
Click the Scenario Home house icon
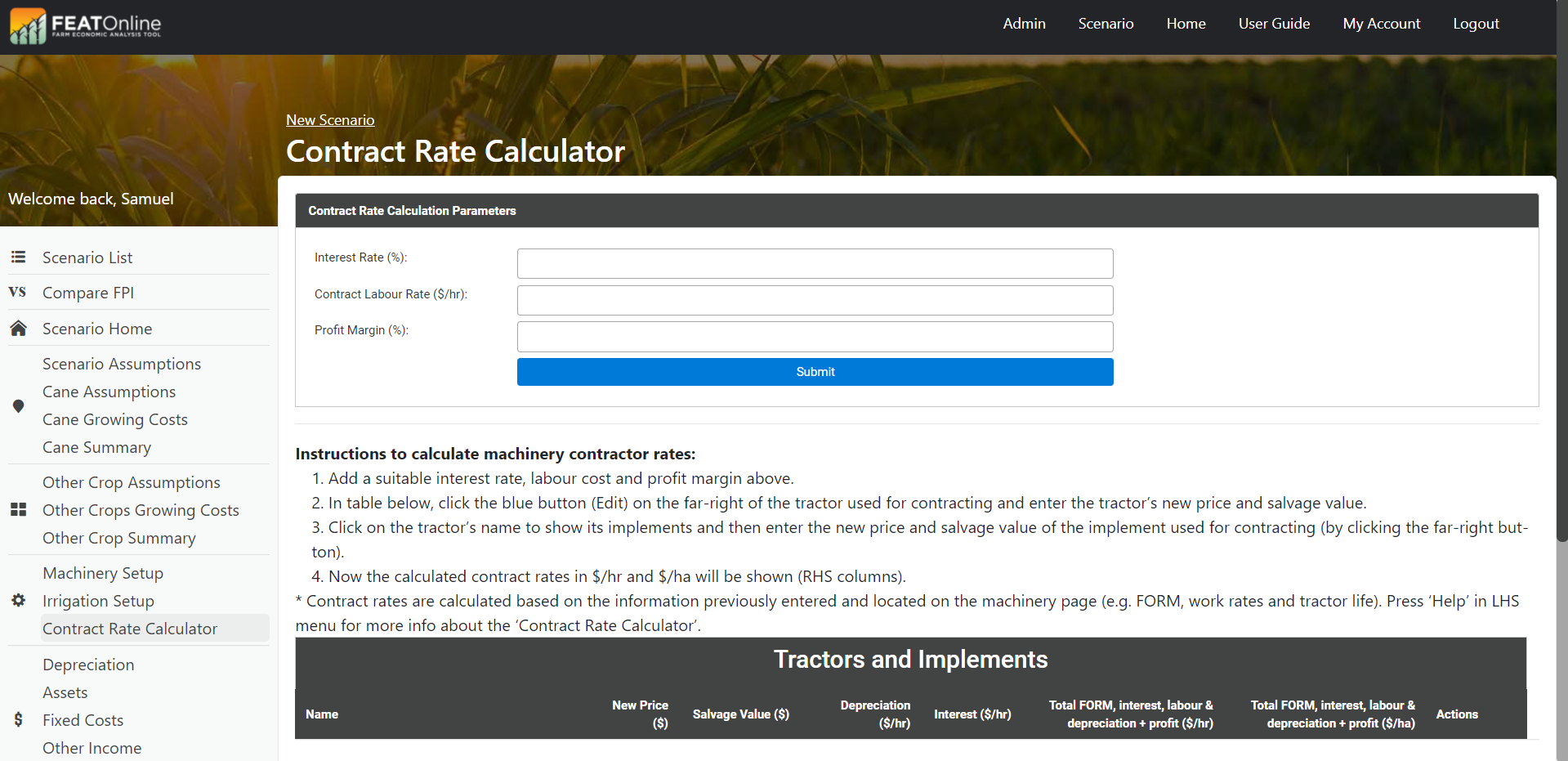click(18, 329)
